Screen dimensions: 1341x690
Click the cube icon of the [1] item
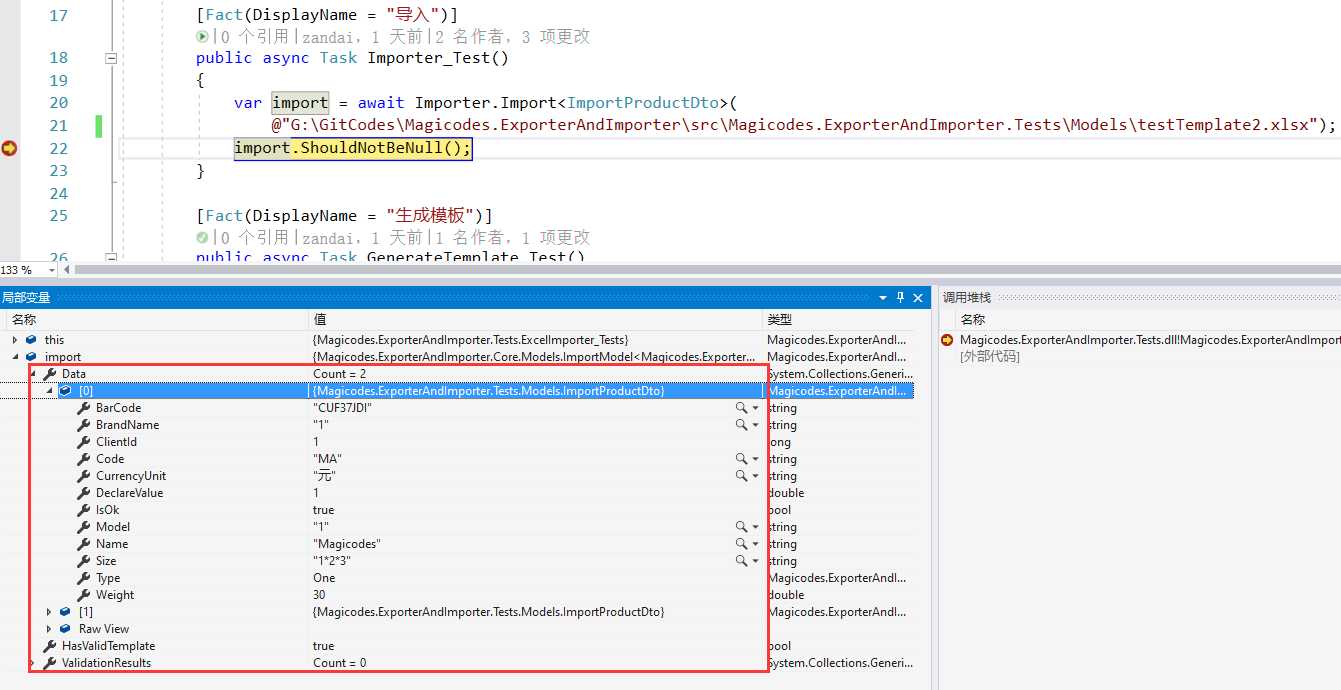[x=66, y=612]
